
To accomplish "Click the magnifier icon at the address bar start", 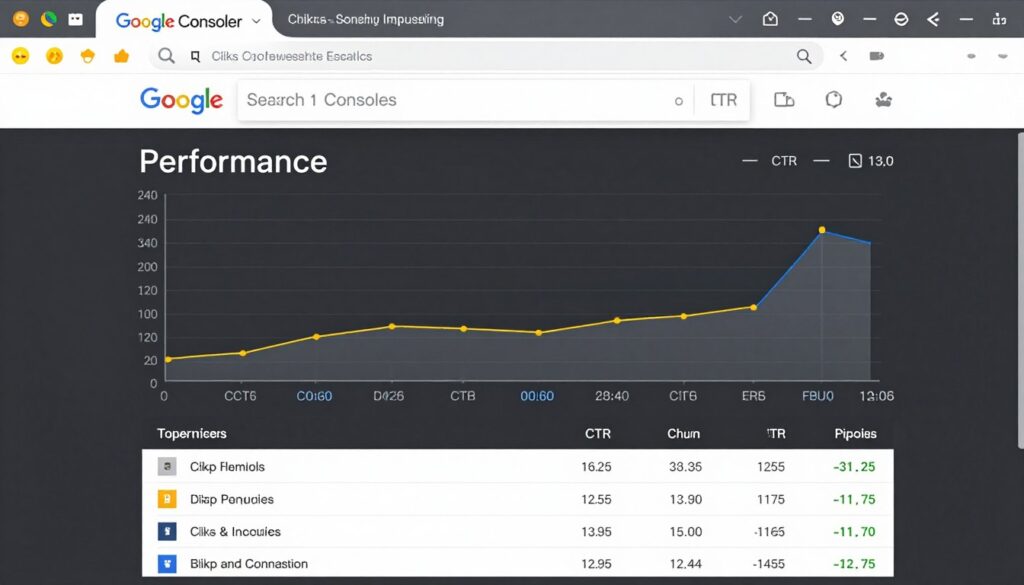I will pyautogui.click(x=167, y=57).
